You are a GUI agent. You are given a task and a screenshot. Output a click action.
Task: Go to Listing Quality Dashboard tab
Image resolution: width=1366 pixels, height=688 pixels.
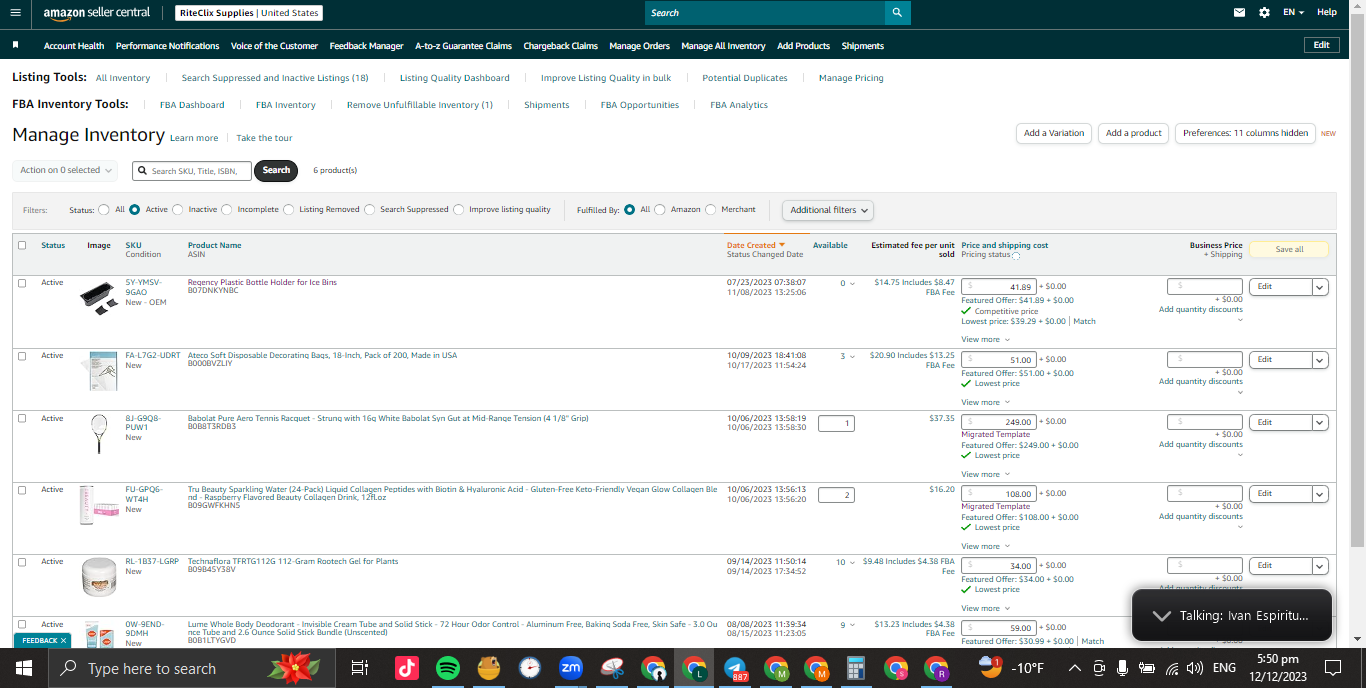[455, 78]
